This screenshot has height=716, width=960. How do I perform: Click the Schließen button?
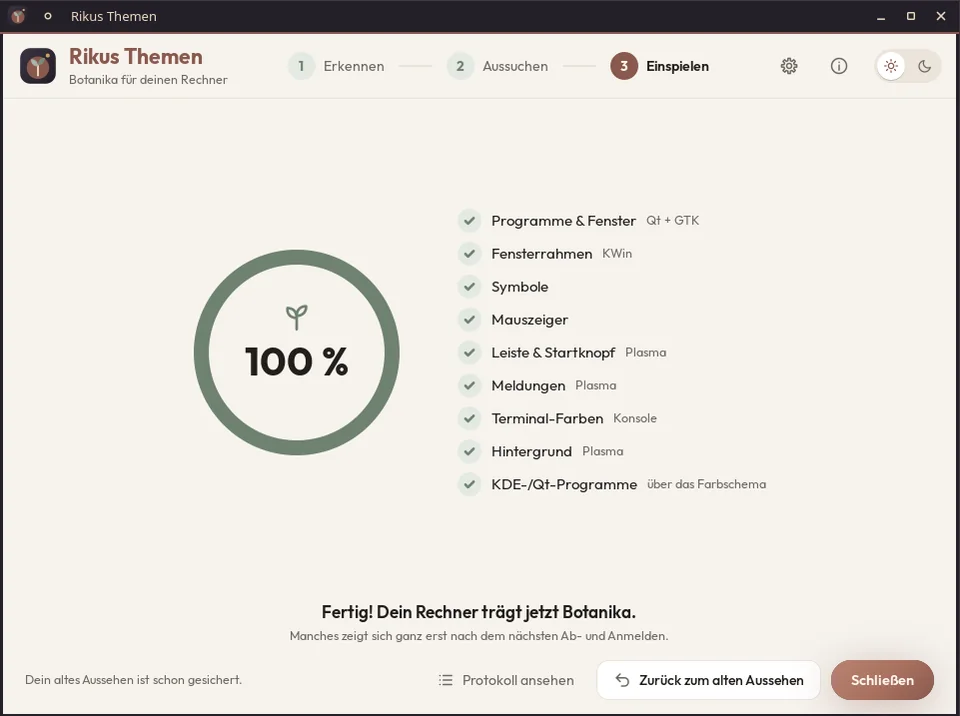click(x=882, y=680)
